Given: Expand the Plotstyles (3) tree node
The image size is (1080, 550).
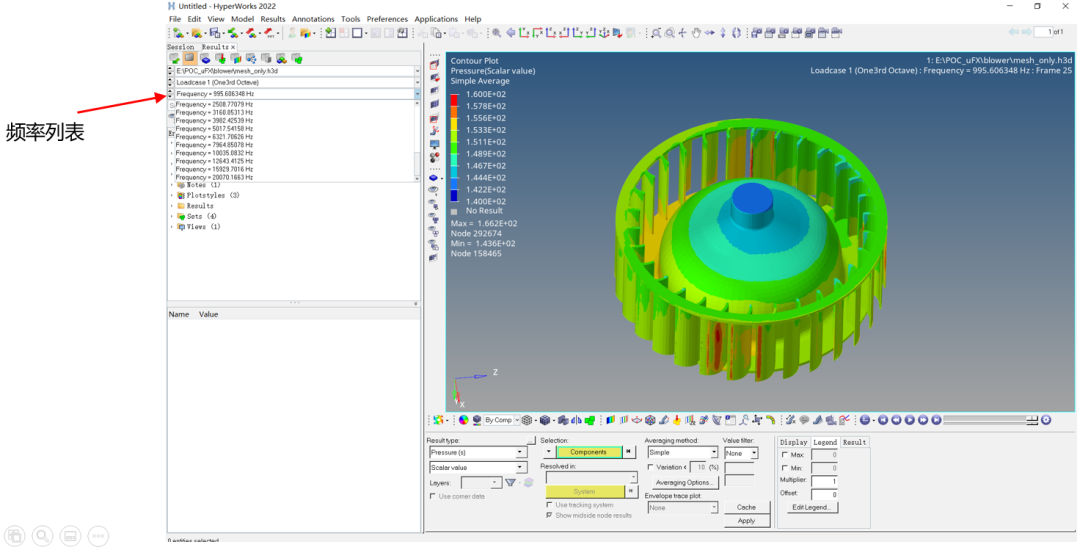Looking at the screenshot, I should (172, 195).
